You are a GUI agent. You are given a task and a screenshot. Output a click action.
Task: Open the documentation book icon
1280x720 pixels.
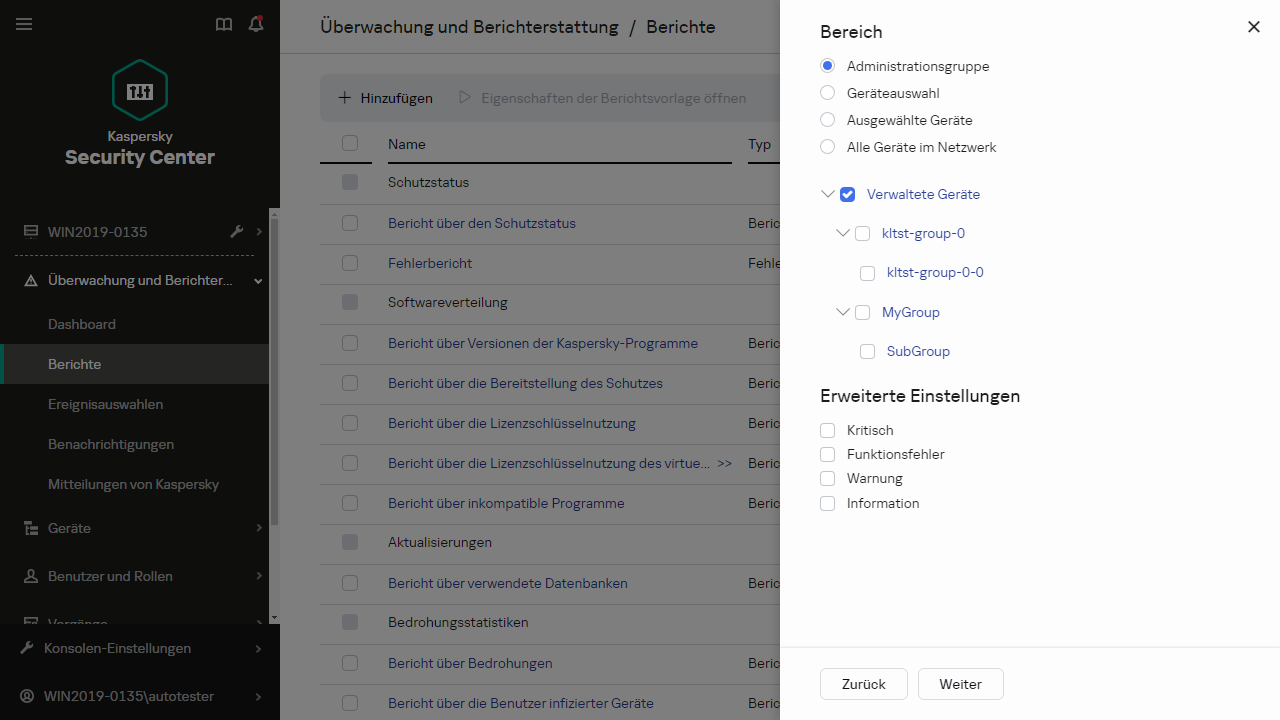click(x=224, y=24)
